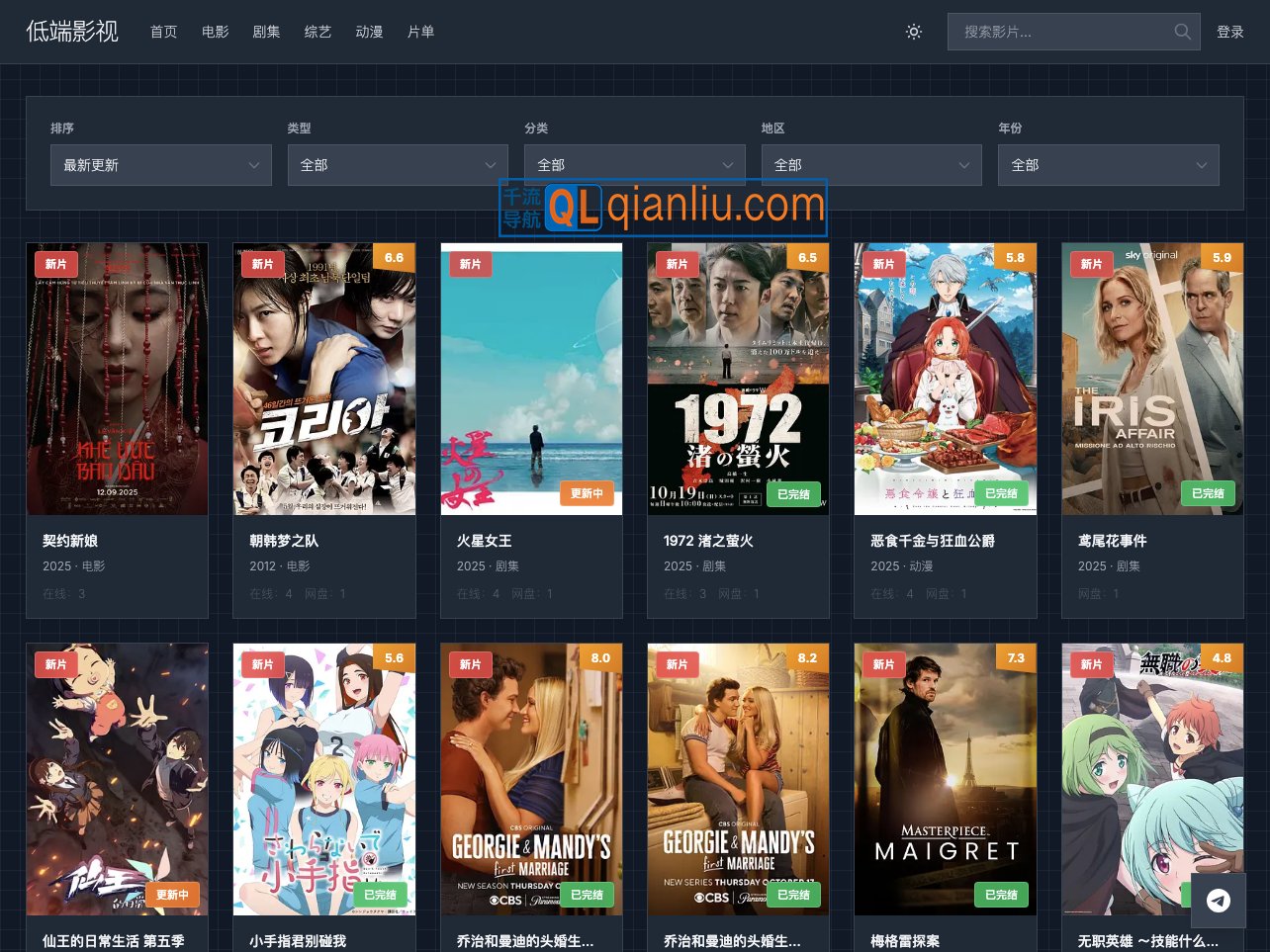Image resolution: width=1270 pixels, height=952 pixels.
Task: Click the 更新中 badge on 火星女王 poster
Action: (587, 493)
